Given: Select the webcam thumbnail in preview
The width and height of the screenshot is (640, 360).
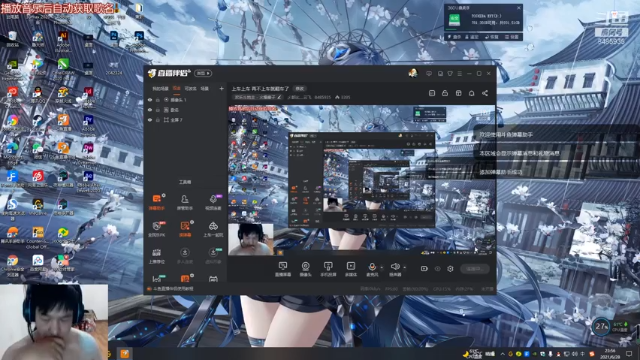Looking at the screenshot, I should pos(250,240).
